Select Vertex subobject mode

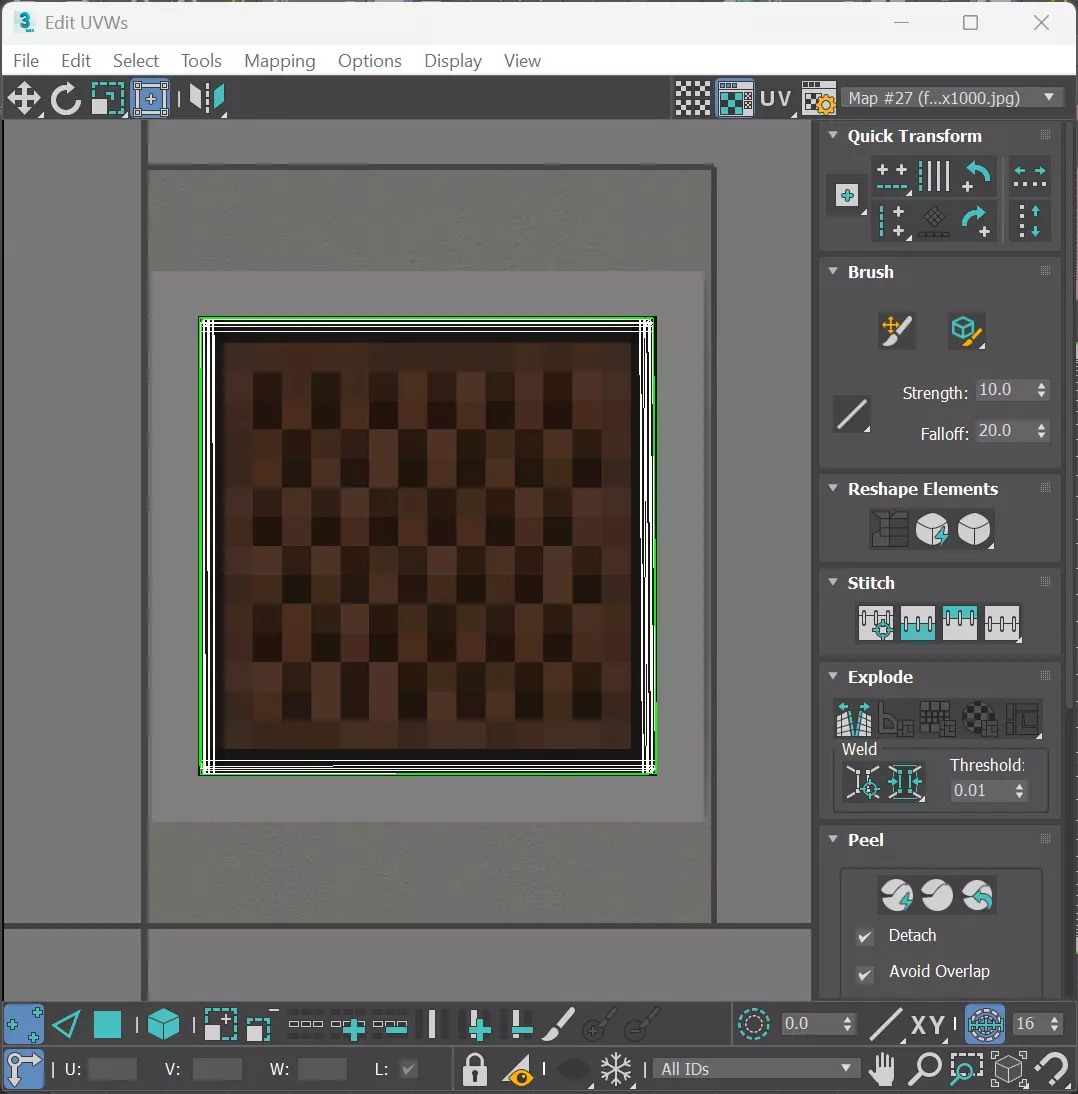click(x=24, y=1024)
